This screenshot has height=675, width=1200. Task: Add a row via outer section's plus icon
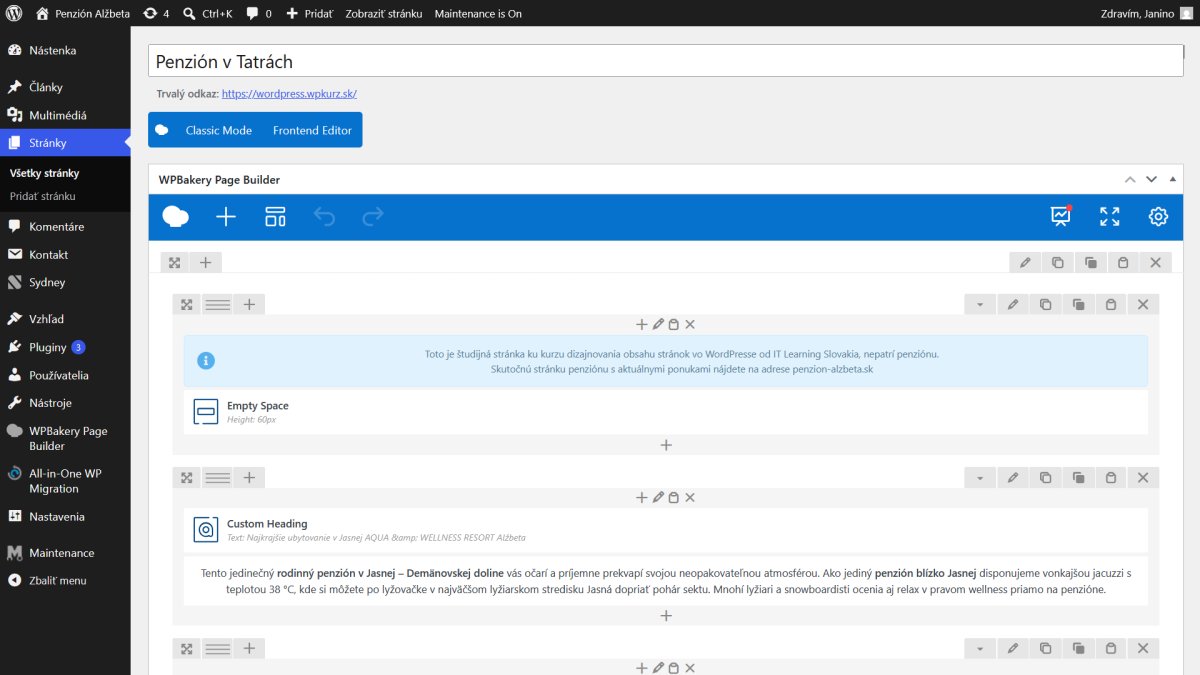coord(205,263)
